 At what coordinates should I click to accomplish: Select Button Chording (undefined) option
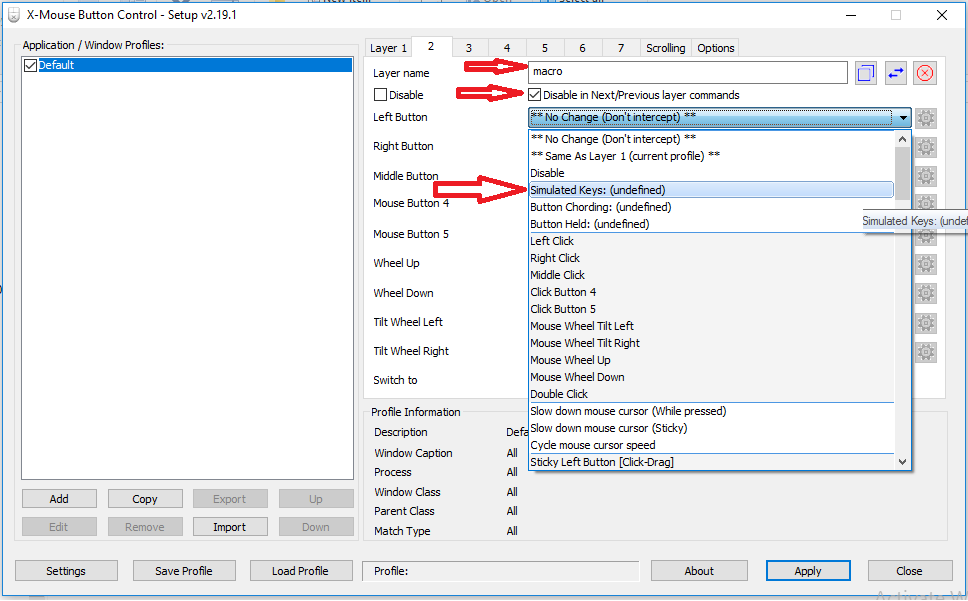tap(711, 207)
